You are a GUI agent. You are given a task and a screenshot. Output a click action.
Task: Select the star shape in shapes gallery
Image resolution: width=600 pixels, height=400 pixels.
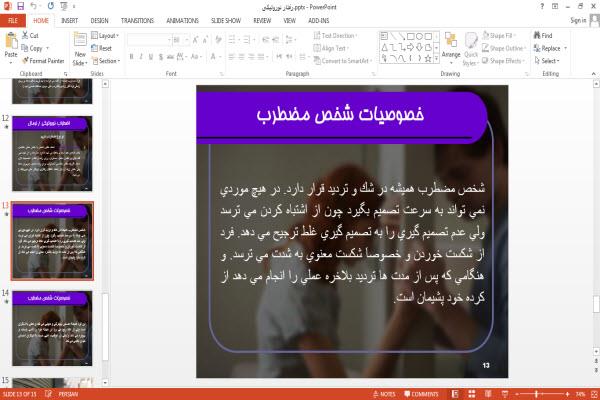point(428,58)
